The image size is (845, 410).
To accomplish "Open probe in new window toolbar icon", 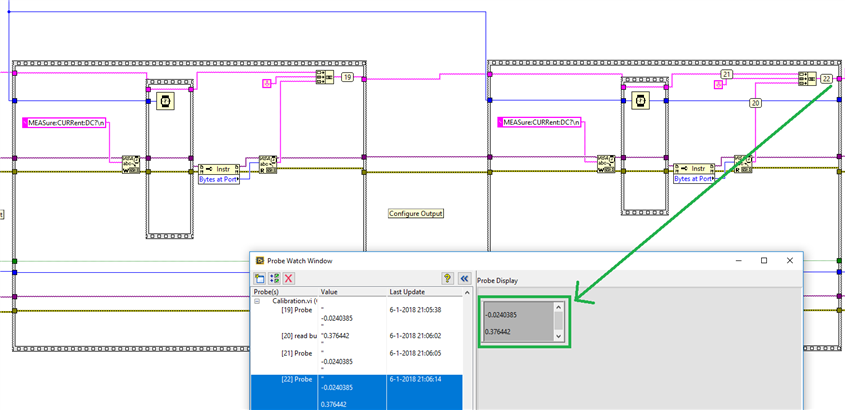I will pyautogui.click(x=260, y=278).
